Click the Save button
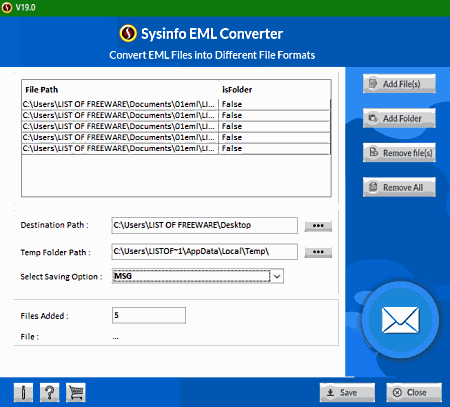The height and width of the screenshot is (407, 450). (347, 392)
